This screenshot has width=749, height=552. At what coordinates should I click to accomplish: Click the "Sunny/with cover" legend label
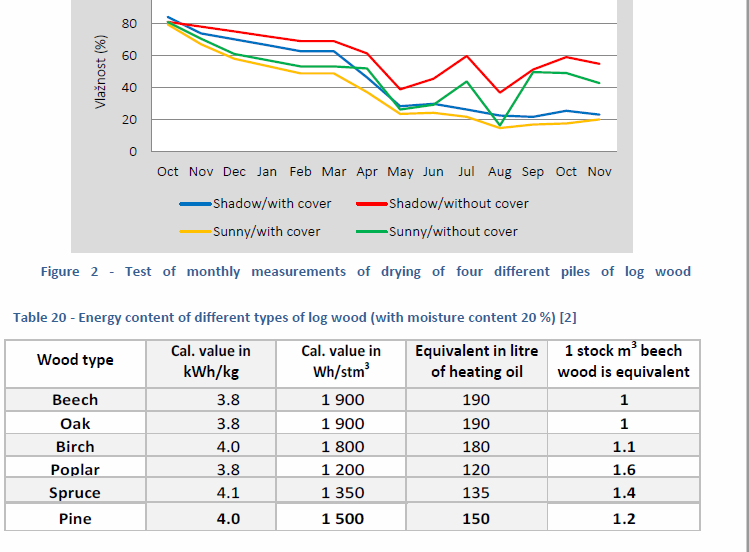pyautogui.click(x=266, y=231)
